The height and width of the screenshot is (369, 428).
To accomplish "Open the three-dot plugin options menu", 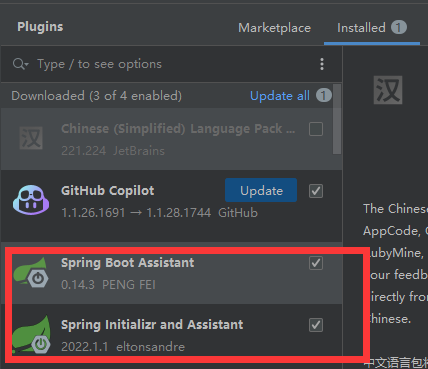I will tap(322, 64).
